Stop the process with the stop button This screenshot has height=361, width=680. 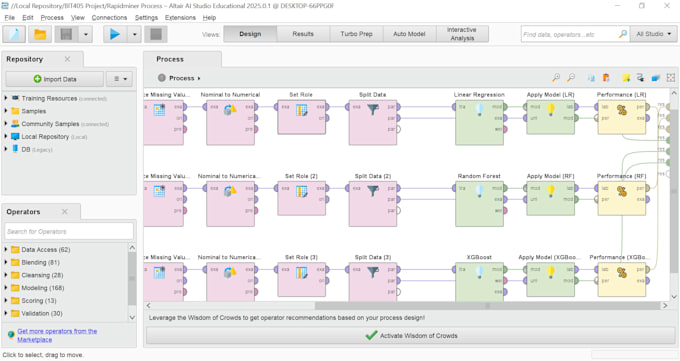(x=156, y=34)
